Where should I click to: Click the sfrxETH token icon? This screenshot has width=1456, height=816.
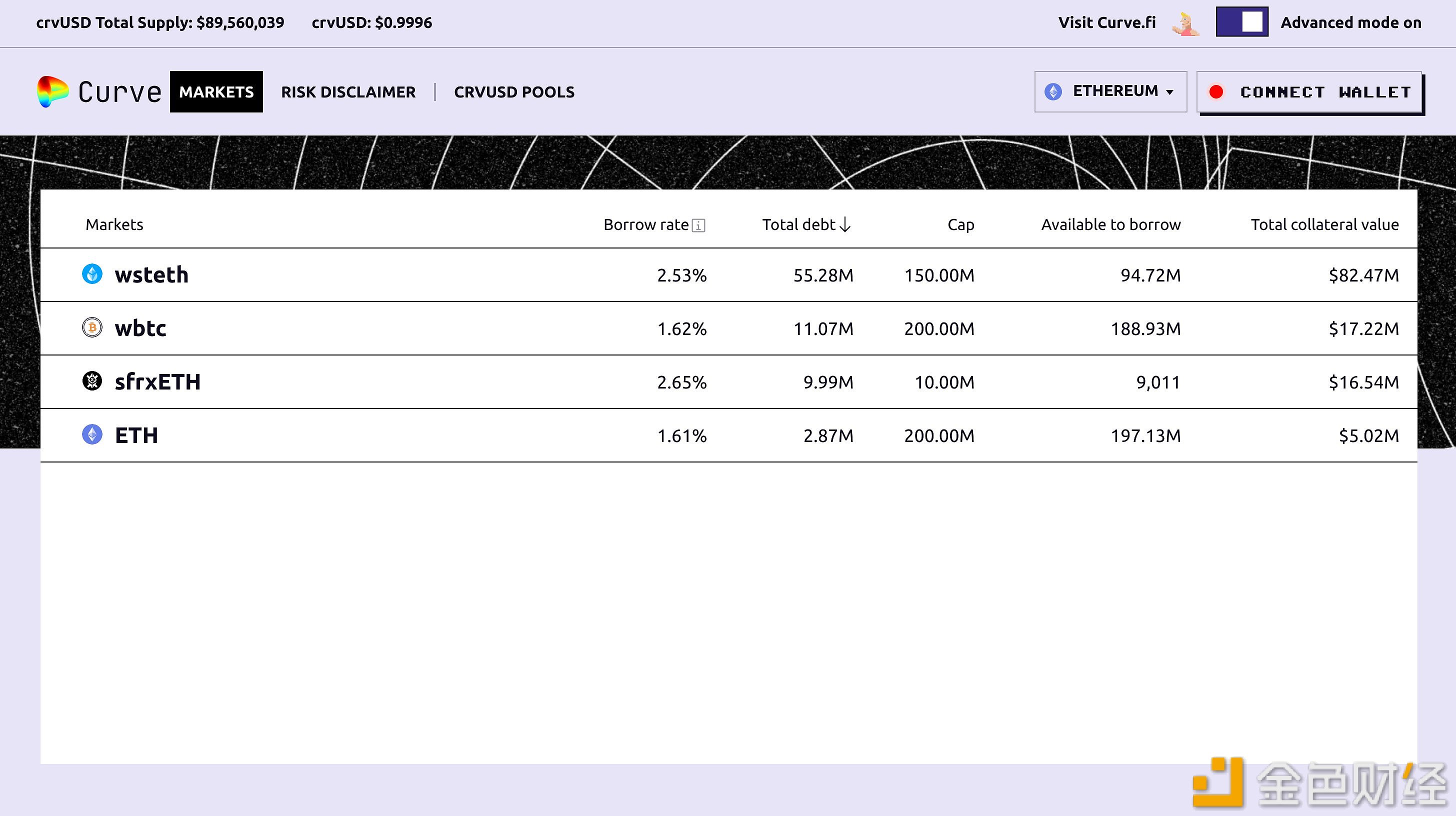(92, 381)
